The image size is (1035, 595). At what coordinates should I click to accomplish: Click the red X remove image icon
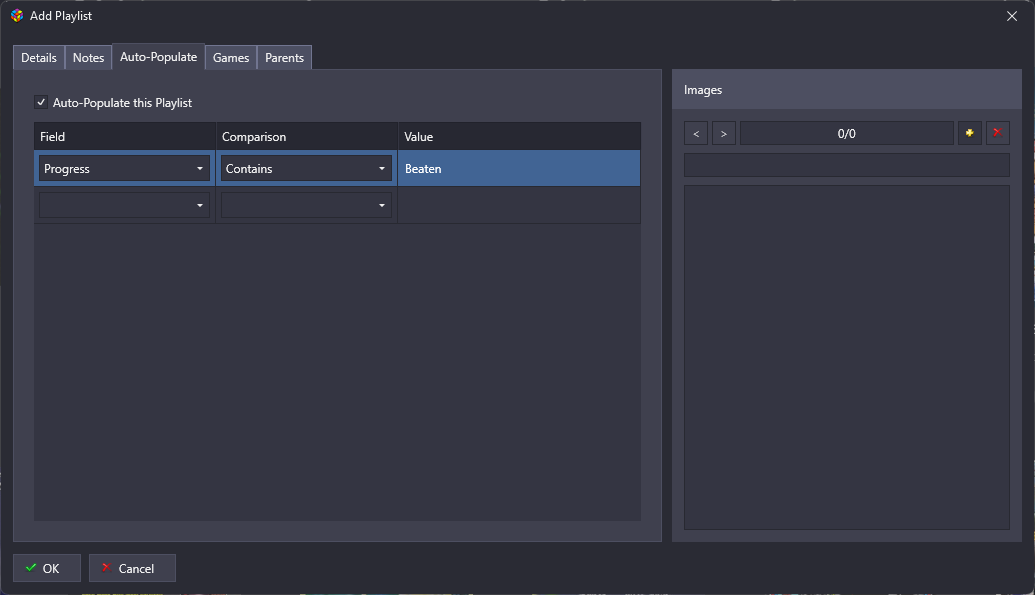pyautogui.click(x=997, y=133)
